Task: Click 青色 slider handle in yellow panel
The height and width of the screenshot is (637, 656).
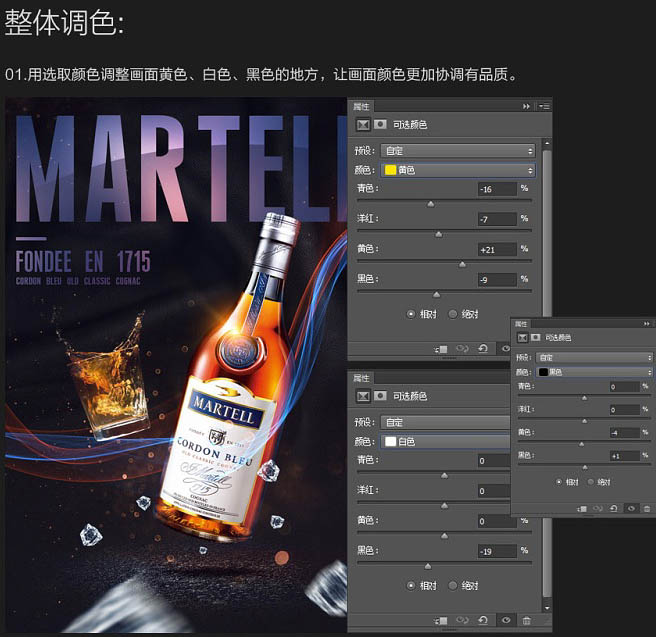Action: (430, 205)
